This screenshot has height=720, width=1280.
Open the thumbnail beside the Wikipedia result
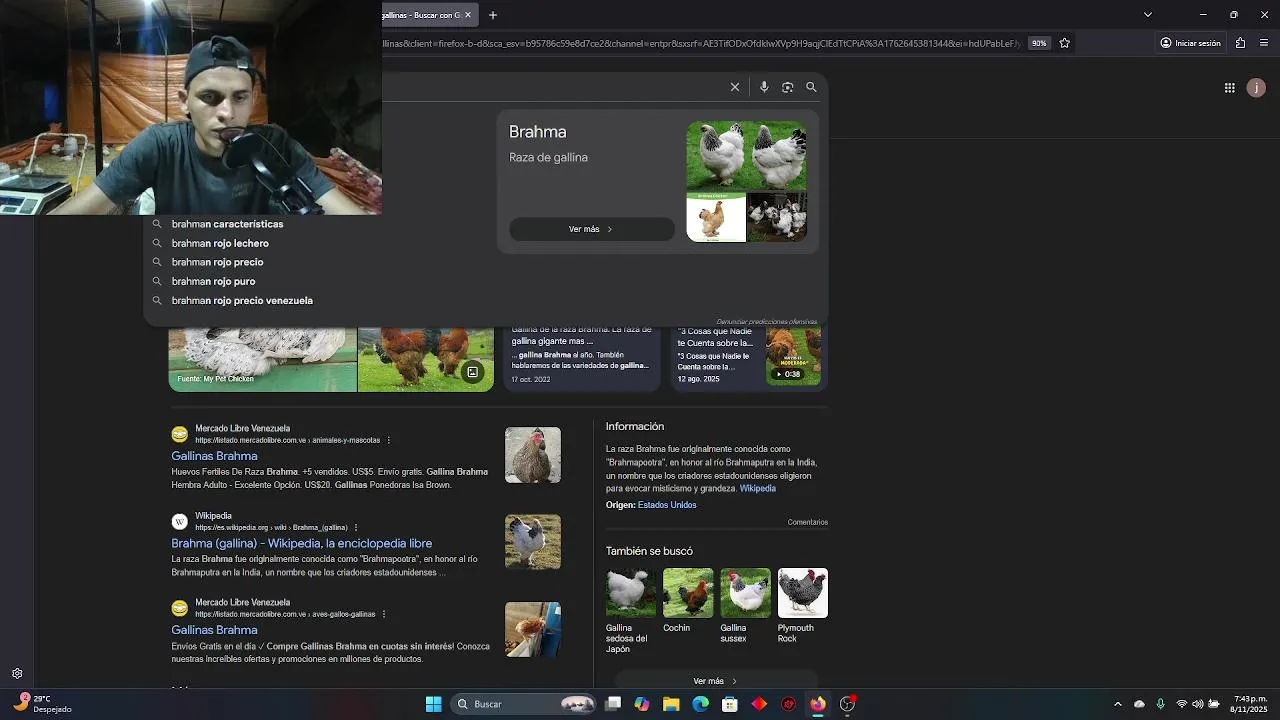[533, 542]
